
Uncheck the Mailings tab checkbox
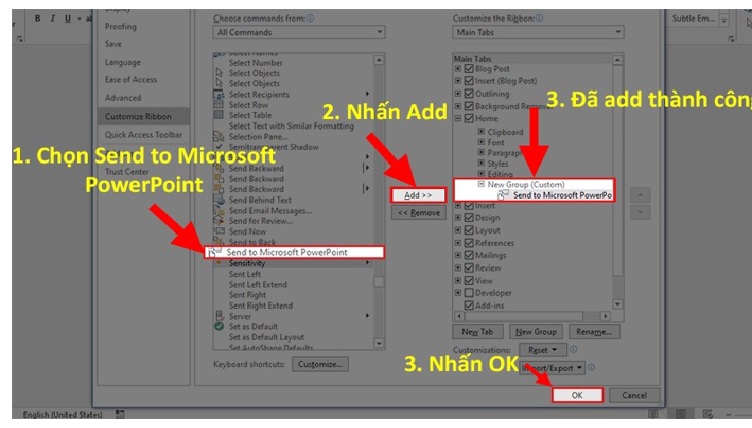point(470,255)
